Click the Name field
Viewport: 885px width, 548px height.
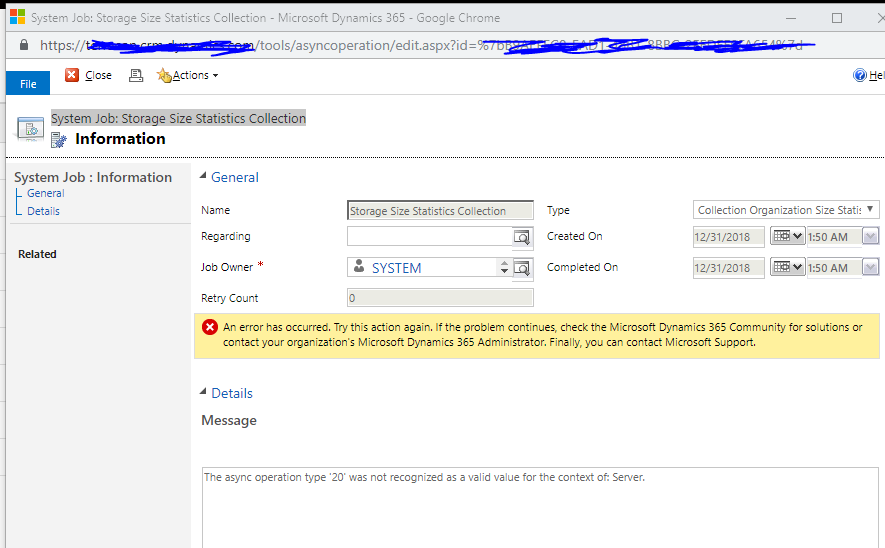click(440, 211)
